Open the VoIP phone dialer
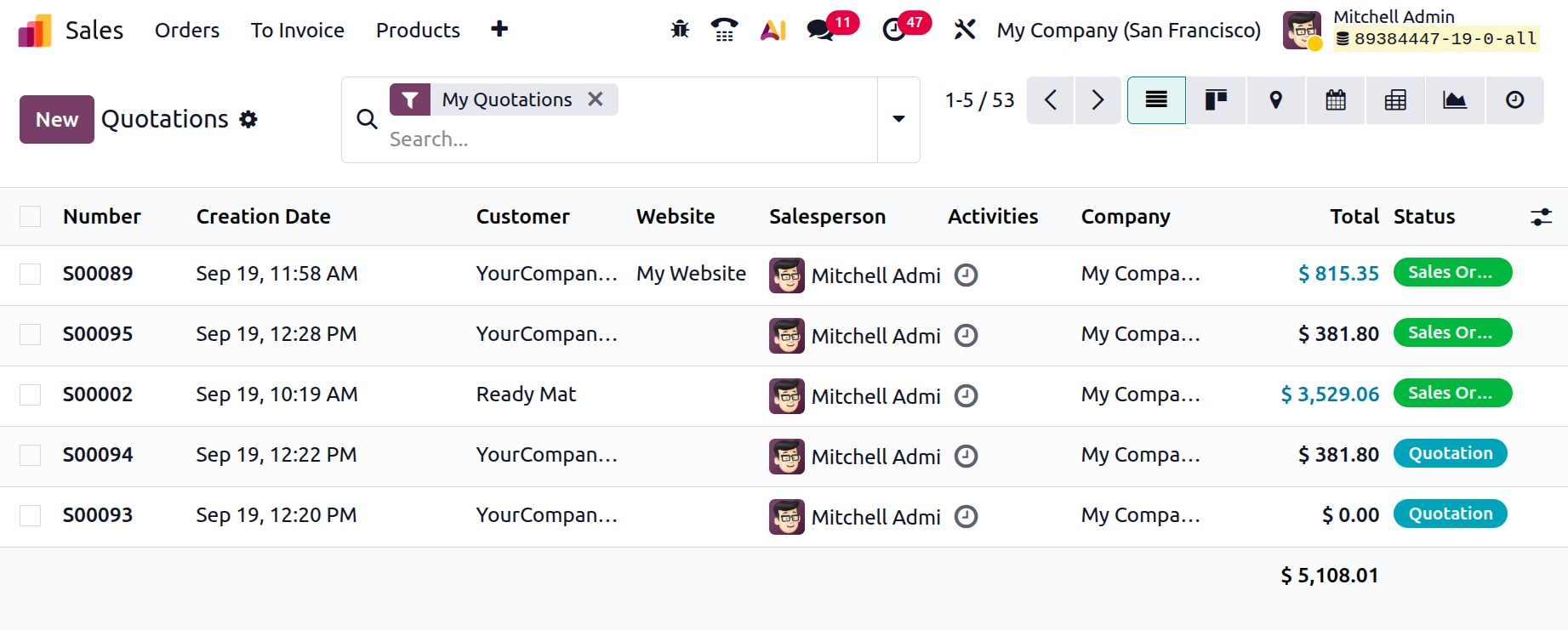This screenshot has height=630, width=1568. pyautogui.click(x=724, y=30)
